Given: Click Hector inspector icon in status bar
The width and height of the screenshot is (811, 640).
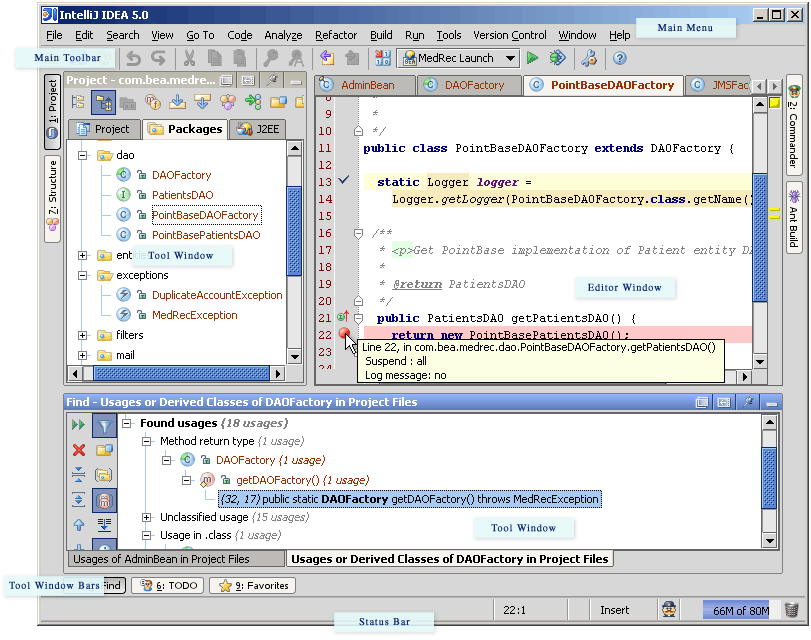Looking at the screenshot, I should point(669,609).
